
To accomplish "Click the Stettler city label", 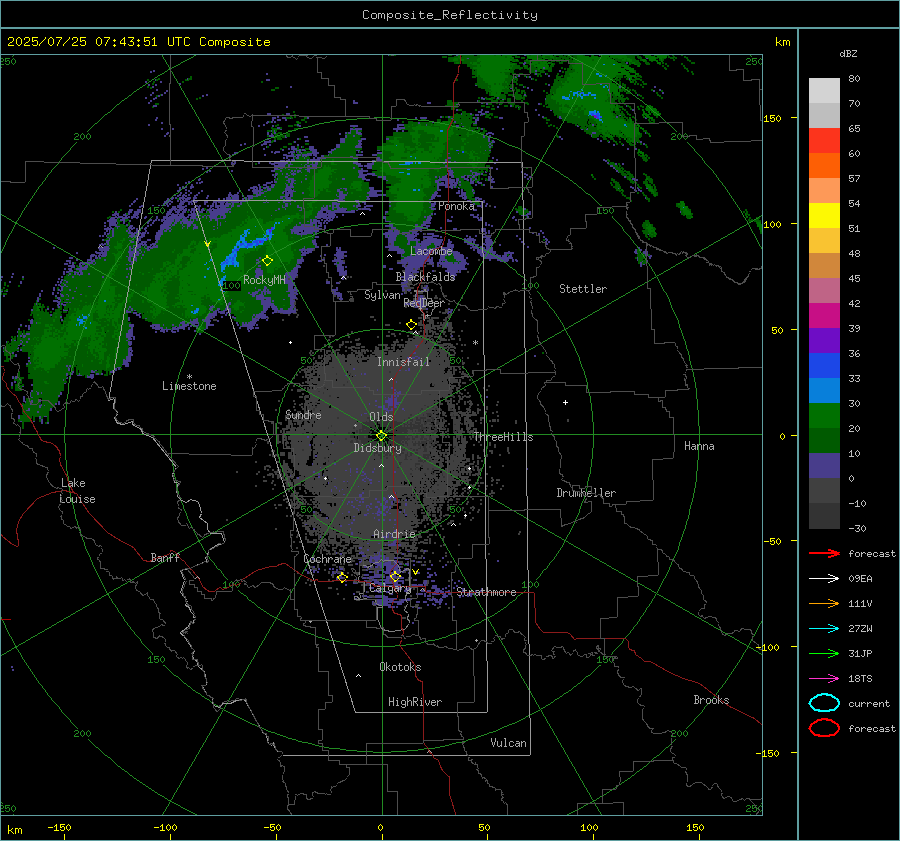I will pyautogui.click(x=583, y=289).
